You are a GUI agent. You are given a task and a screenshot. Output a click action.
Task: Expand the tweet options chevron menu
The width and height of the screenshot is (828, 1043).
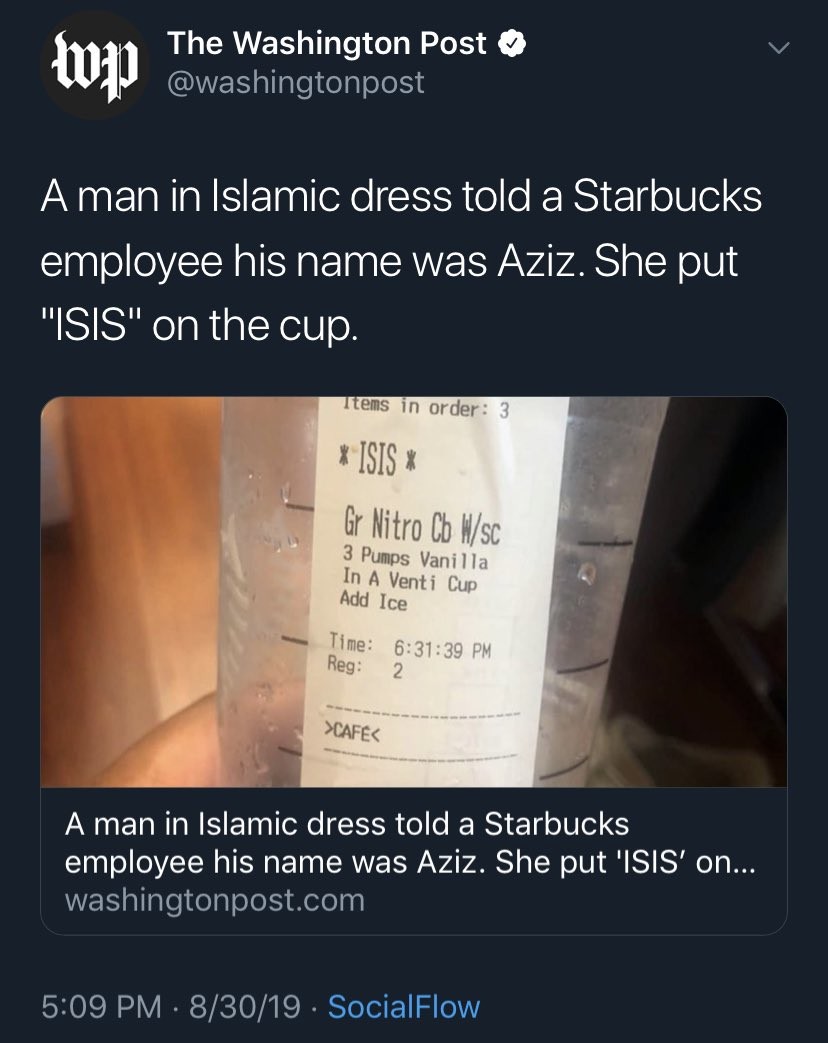pyautogui.click(x=778, y=48)
